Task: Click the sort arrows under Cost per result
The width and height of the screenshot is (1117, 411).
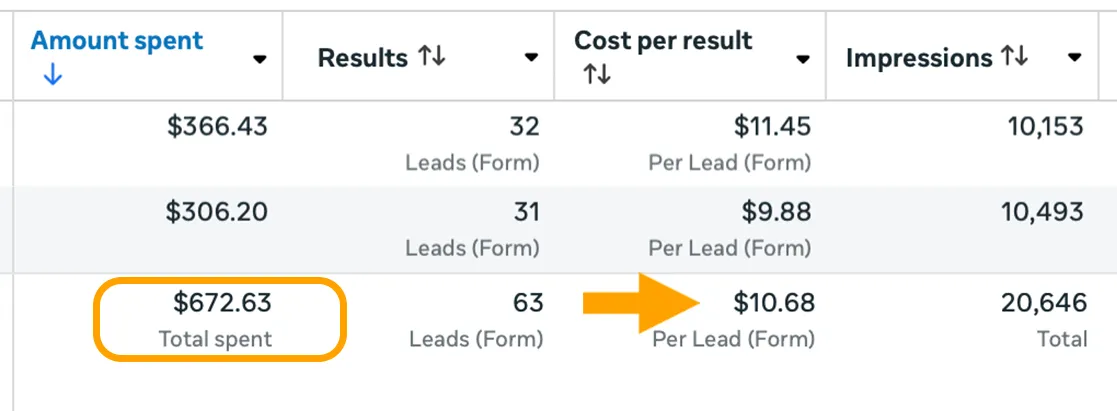Action: pos(596,75)
